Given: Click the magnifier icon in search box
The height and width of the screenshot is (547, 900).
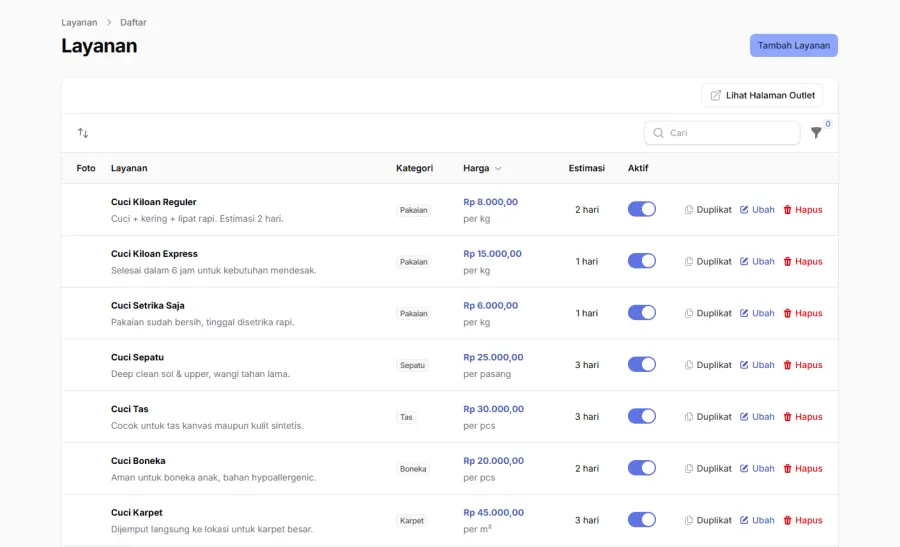Looking at the screenshot, I should (x=658, y=133).
